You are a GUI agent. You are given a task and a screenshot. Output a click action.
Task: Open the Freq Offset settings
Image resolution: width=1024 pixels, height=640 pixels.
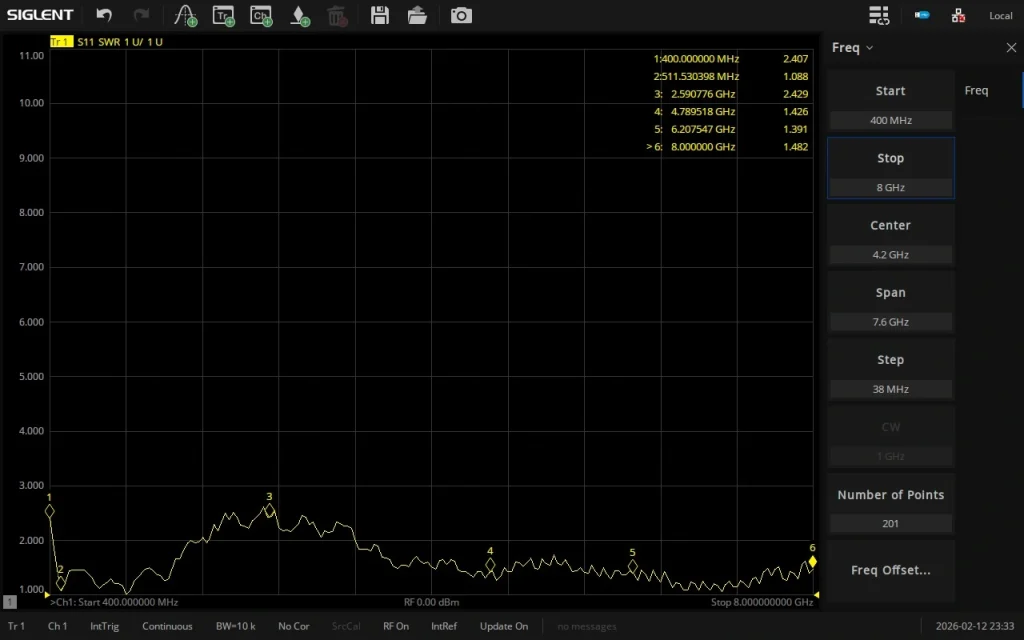click(x=891, y=570)
